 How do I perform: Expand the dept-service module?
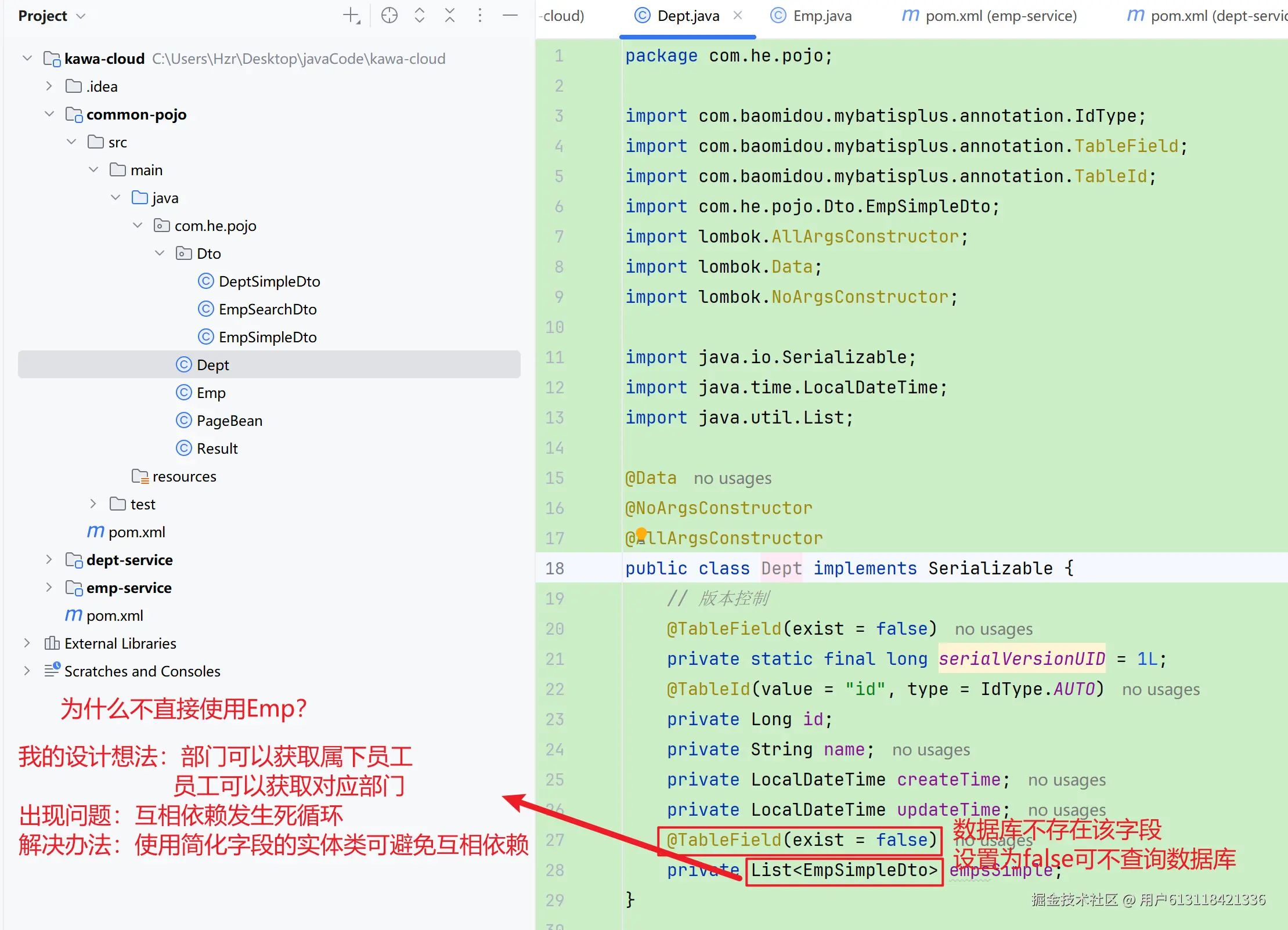(49, 560)
